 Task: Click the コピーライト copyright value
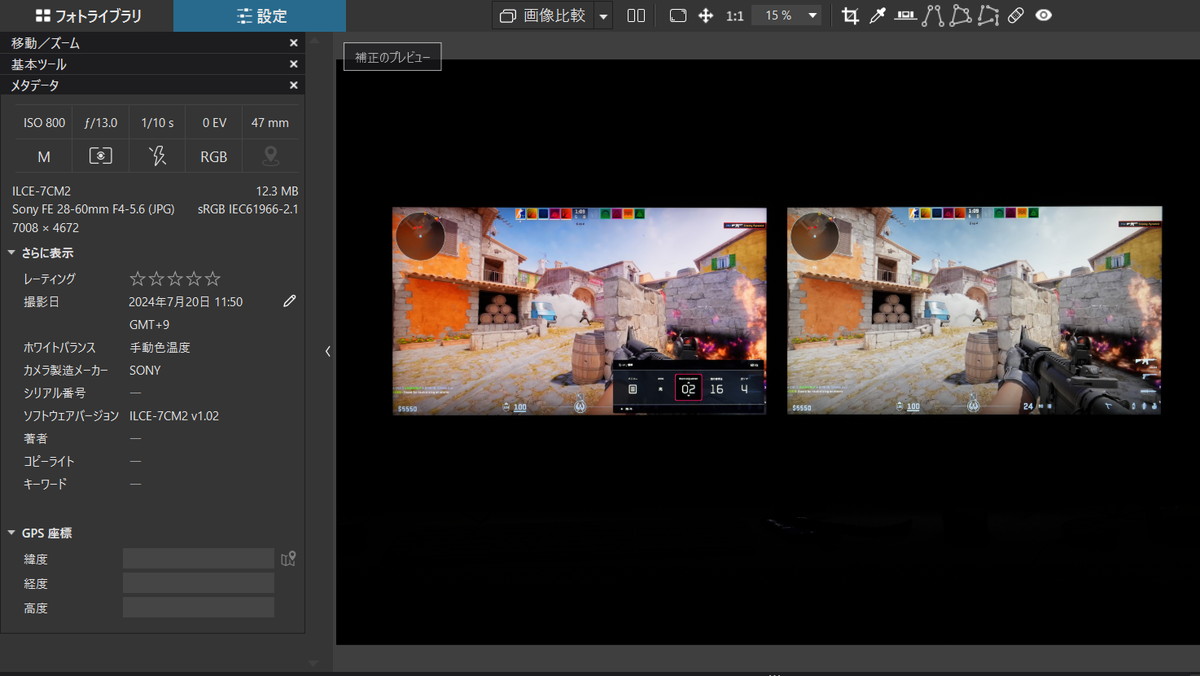point(135,461)
